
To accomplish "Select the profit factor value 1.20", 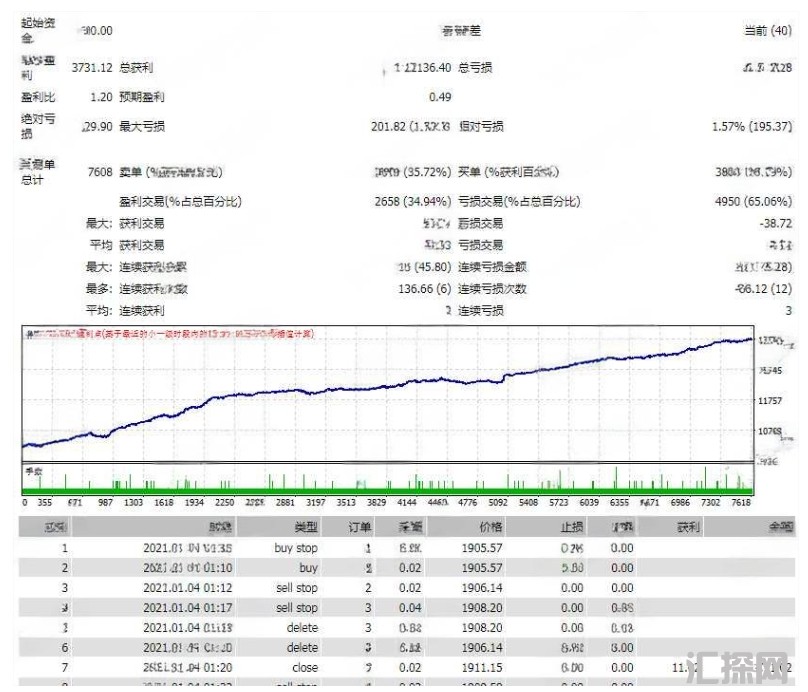I will click(x=101, y=97).
